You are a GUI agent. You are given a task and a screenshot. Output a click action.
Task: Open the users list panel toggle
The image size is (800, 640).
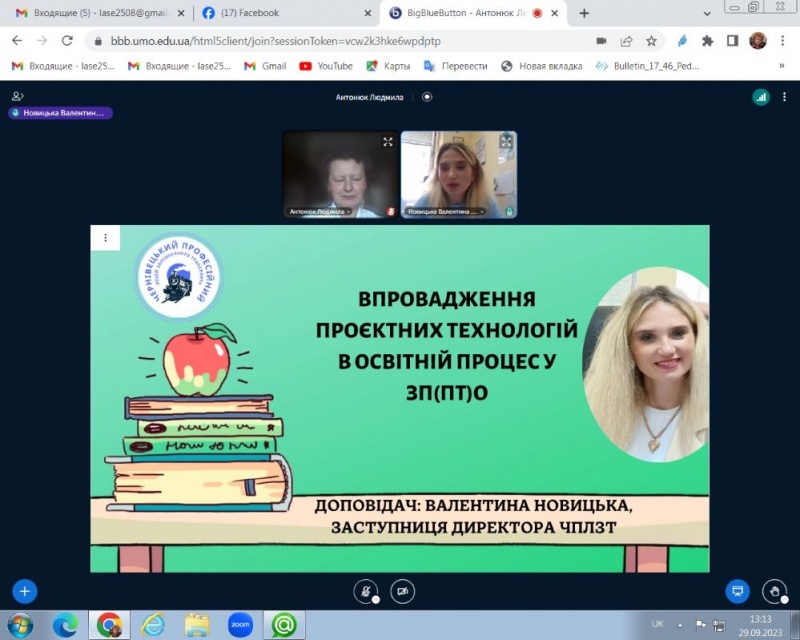tap(18, 96)
